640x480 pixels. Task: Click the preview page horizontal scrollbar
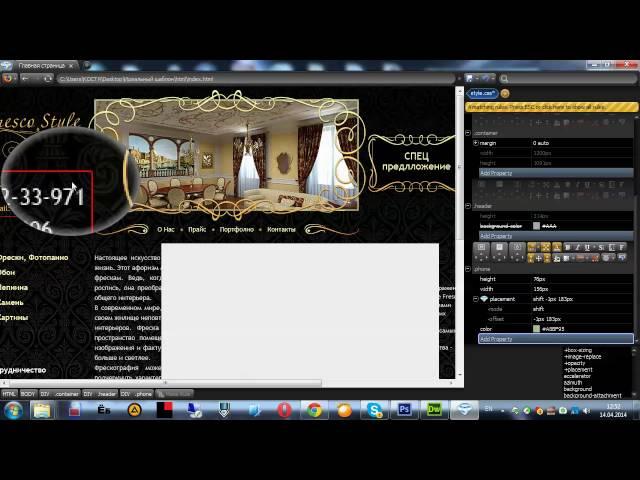click(165, 383)
